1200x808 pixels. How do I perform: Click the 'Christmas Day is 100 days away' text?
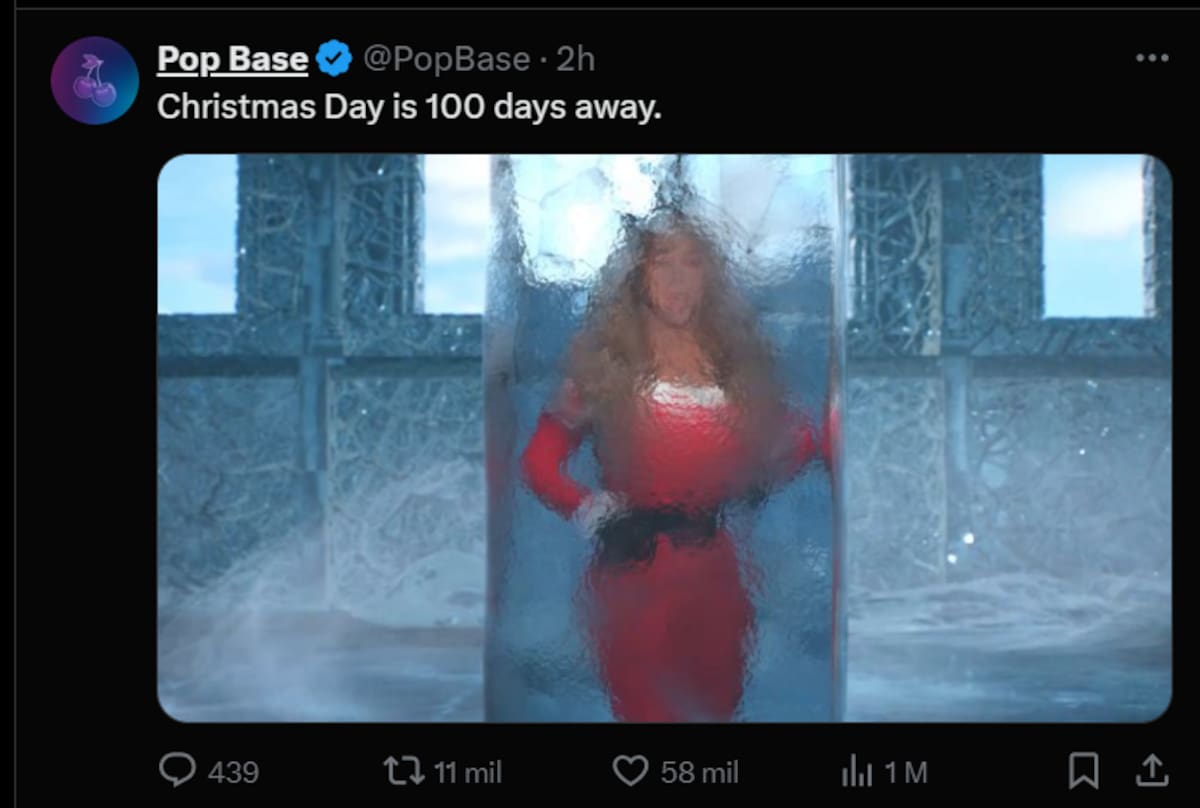(409, 107)
